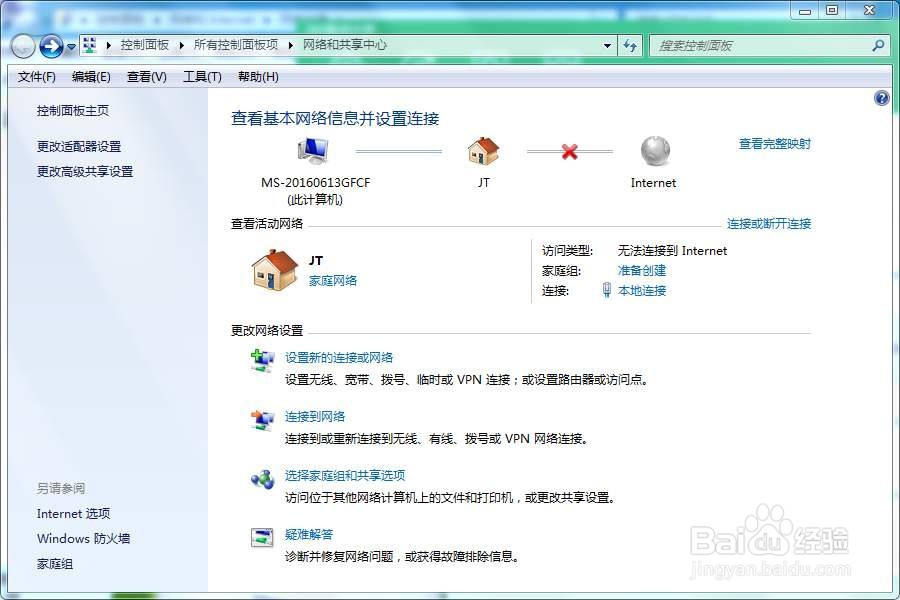
Task: Open the address bar history dropdown
Action: 607,45
